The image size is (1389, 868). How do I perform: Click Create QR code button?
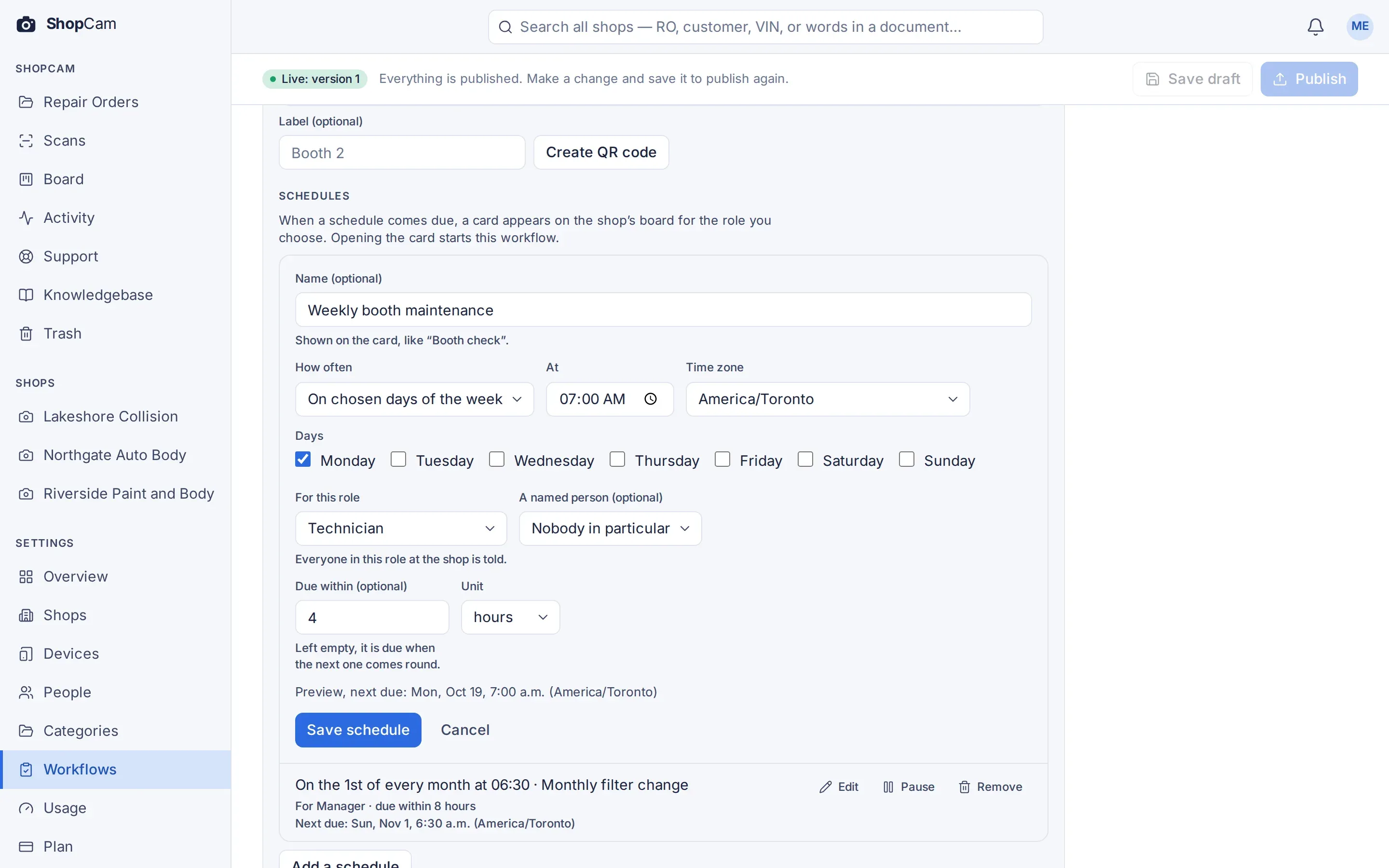[x=601, y=152]
